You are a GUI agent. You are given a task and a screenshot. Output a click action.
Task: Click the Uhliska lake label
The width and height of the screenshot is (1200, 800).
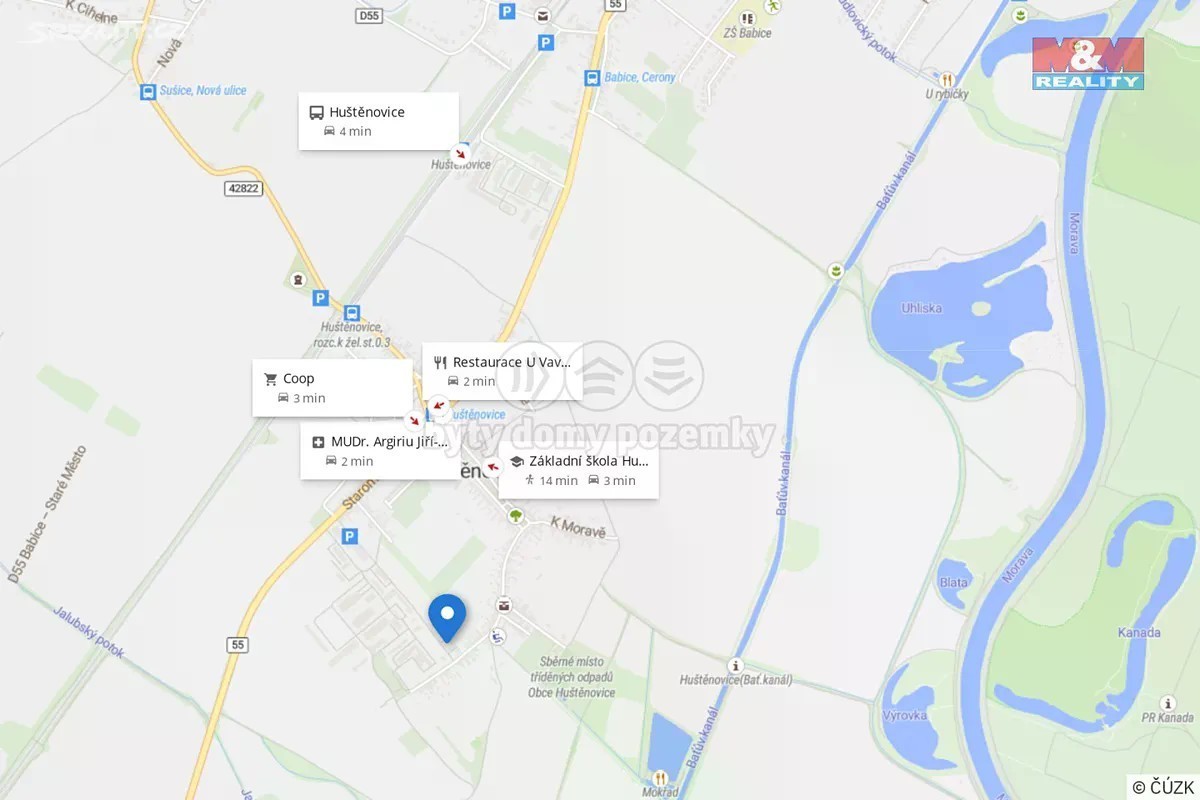921,308
